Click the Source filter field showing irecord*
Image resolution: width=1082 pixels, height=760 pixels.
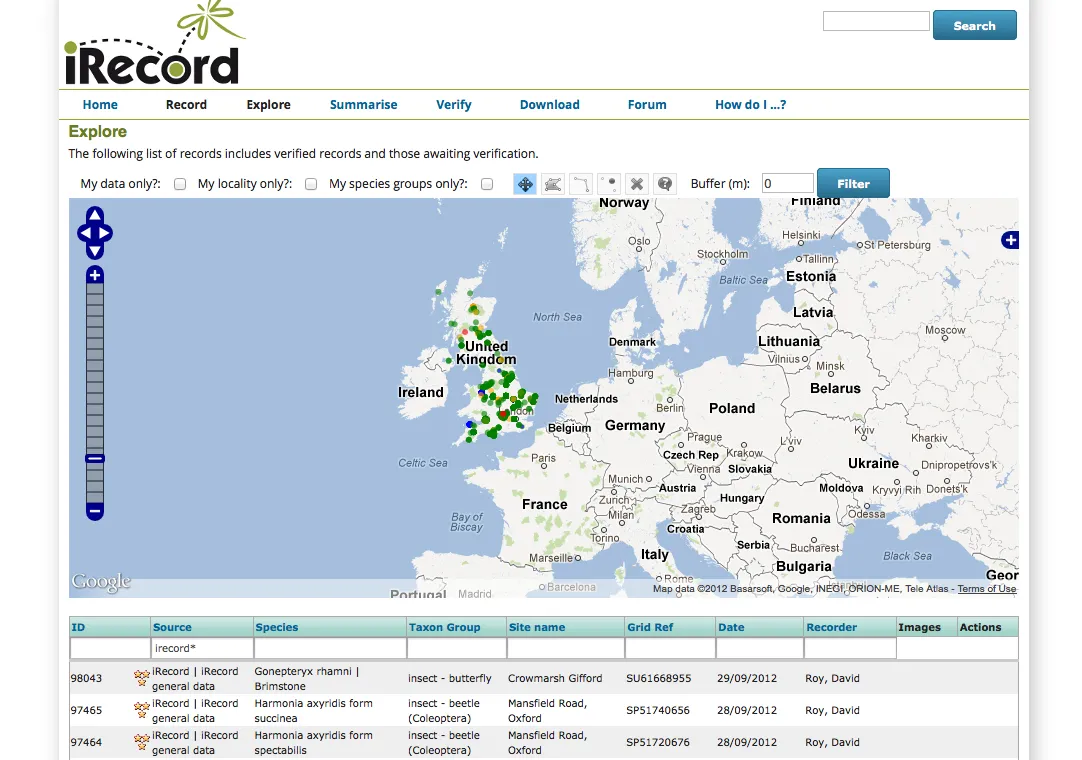201,647
